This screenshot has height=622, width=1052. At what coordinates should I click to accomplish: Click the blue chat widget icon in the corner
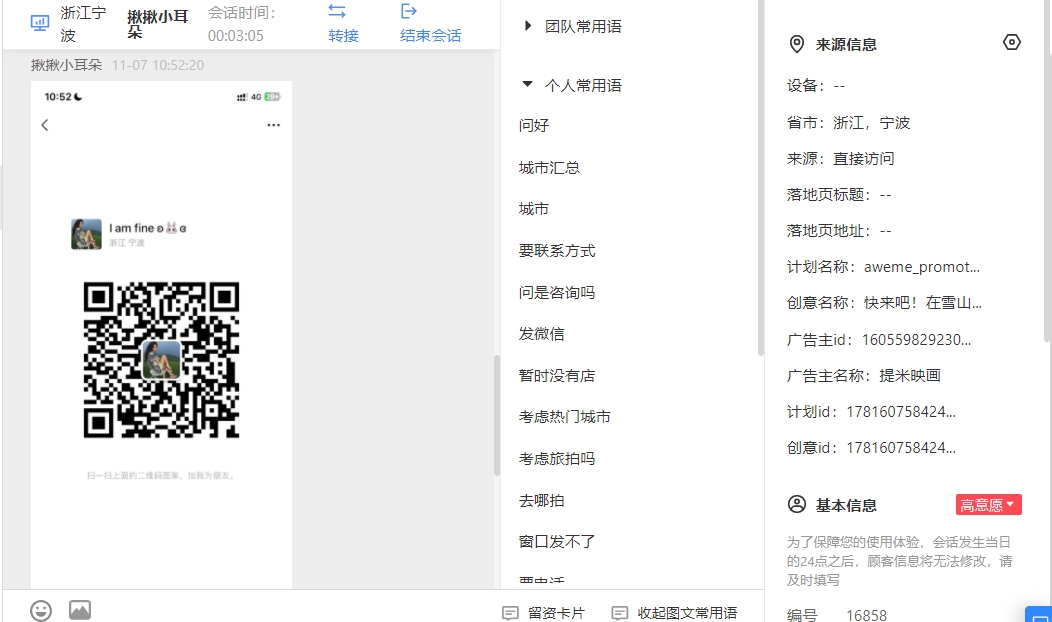[1039, 615]
